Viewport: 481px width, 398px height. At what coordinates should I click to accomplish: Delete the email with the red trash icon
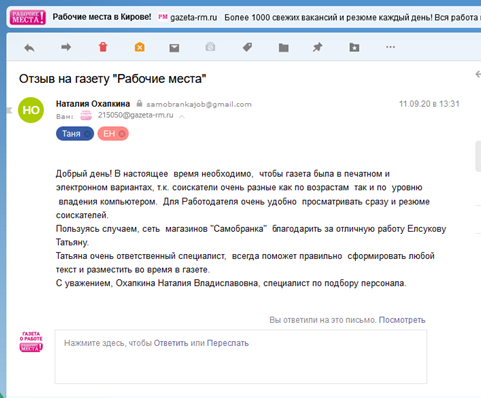point(103,47)
